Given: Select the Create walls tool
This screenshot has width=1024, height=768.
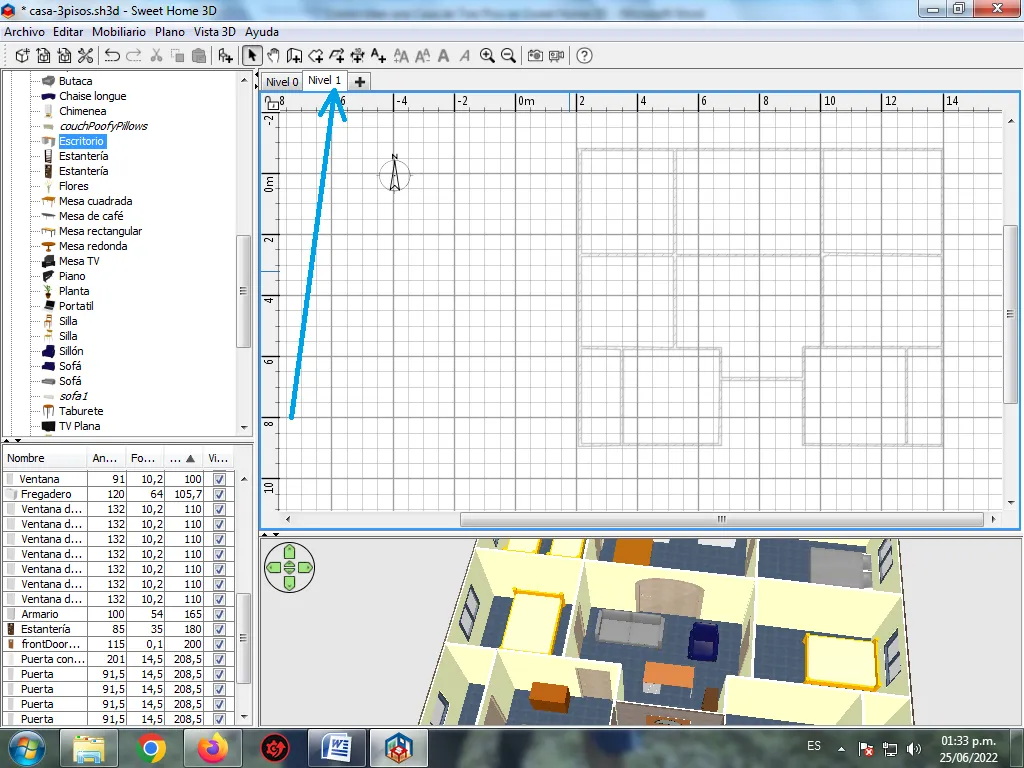Looking at the screenshot, I should point(295,56).
